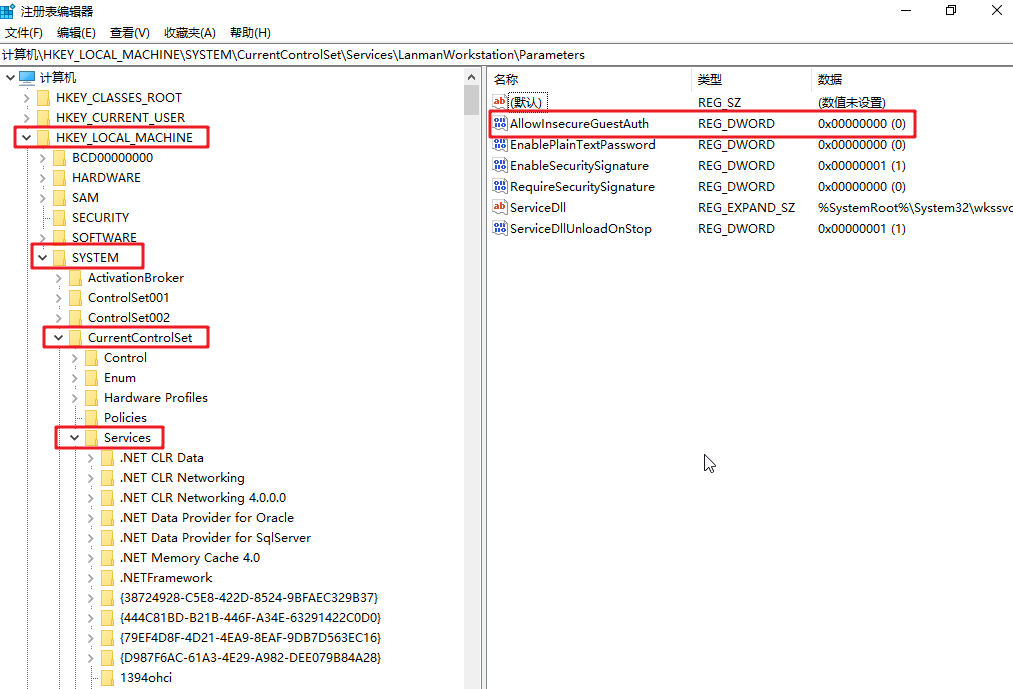Click the REG_EXPAND_SZ type cell
The image size is (1013, 689).
coord(746,207)
